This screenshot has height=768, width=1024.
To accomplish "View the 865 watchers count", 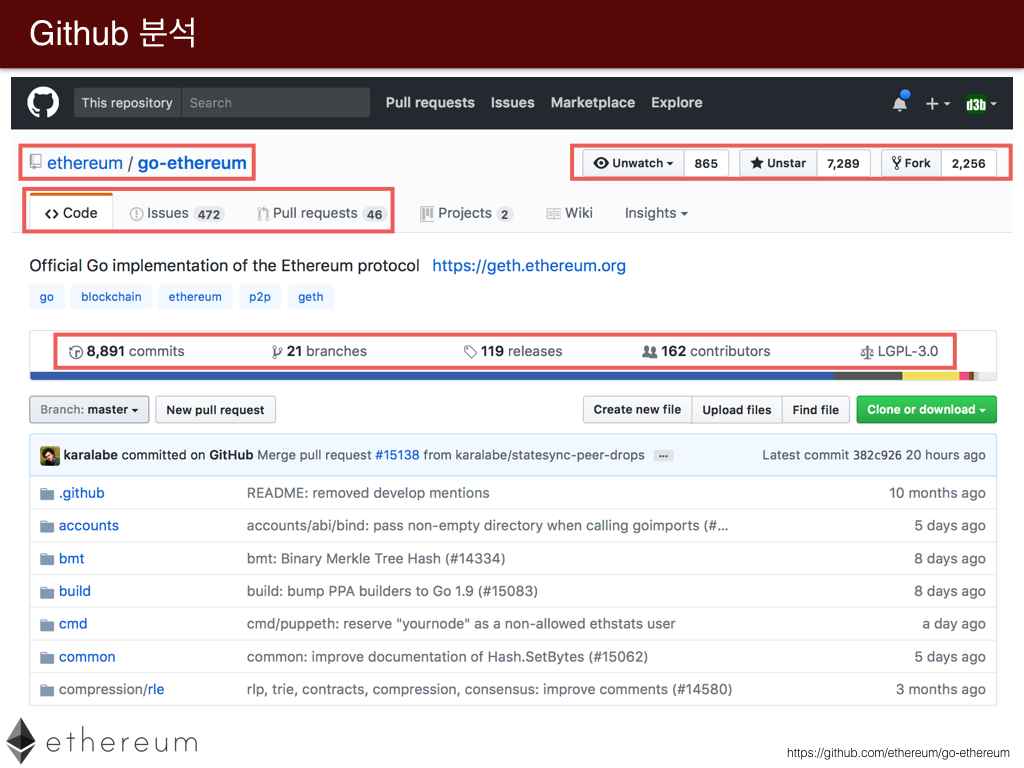I will 706,163.
